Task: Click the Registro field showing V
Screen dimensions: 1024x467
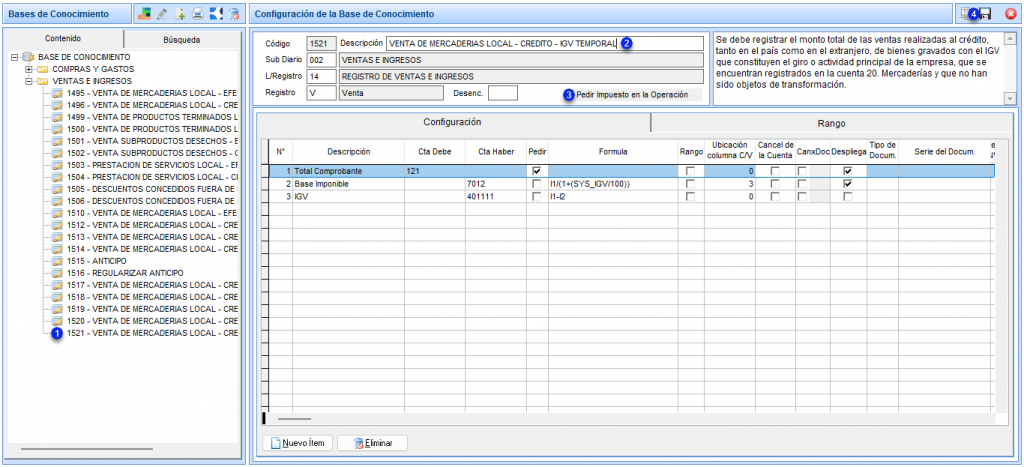Action: 321,93
